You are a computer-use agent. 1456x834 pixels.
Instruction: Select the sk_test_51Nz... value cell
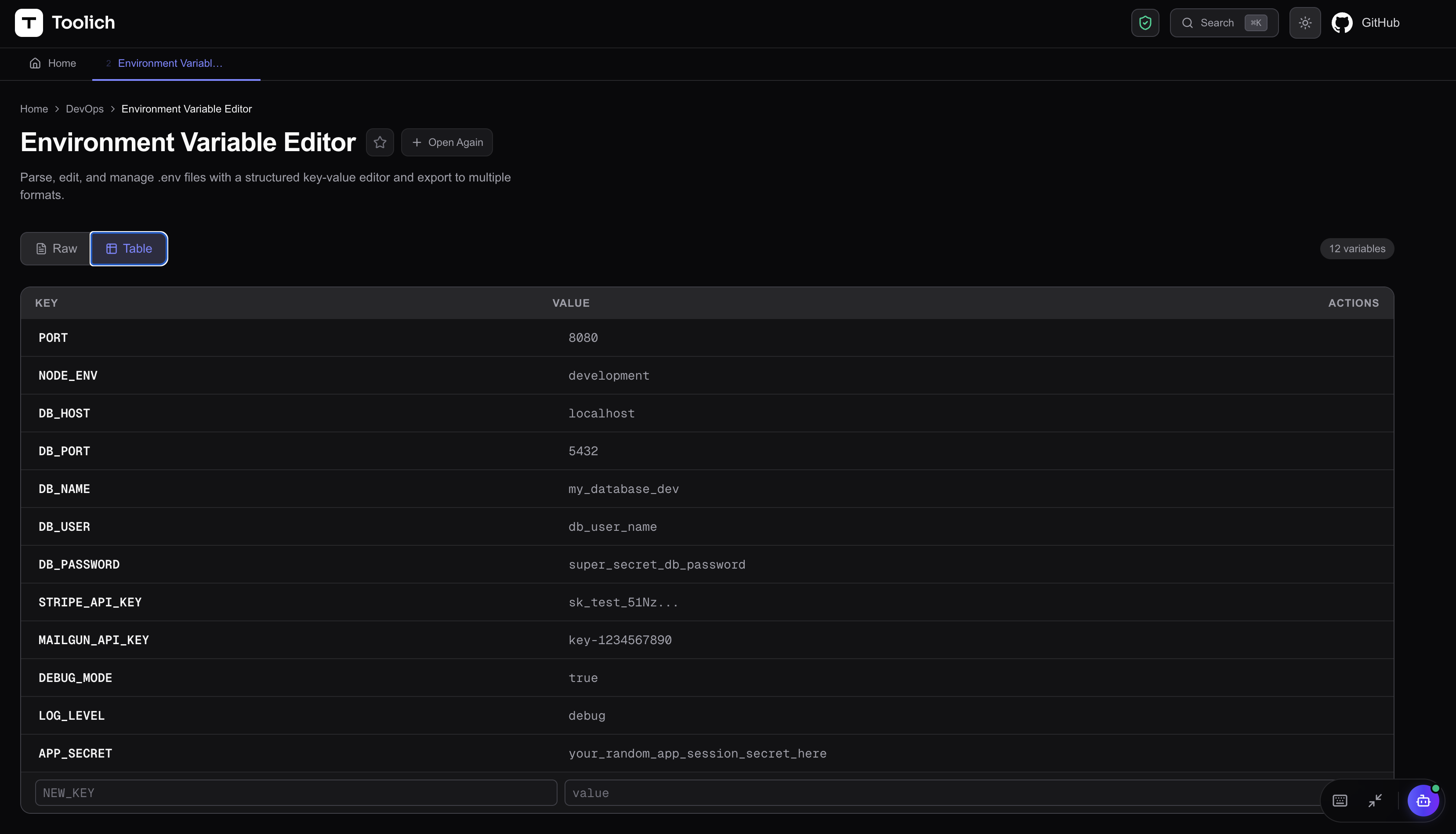623,602
